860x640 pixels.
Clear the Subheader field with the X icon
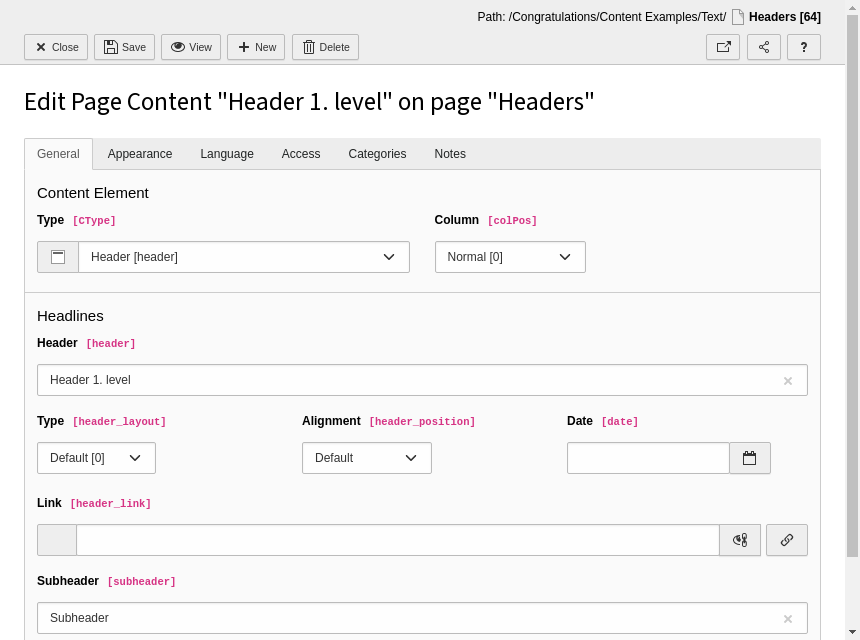pyautogui.click(x=787, y=619)
